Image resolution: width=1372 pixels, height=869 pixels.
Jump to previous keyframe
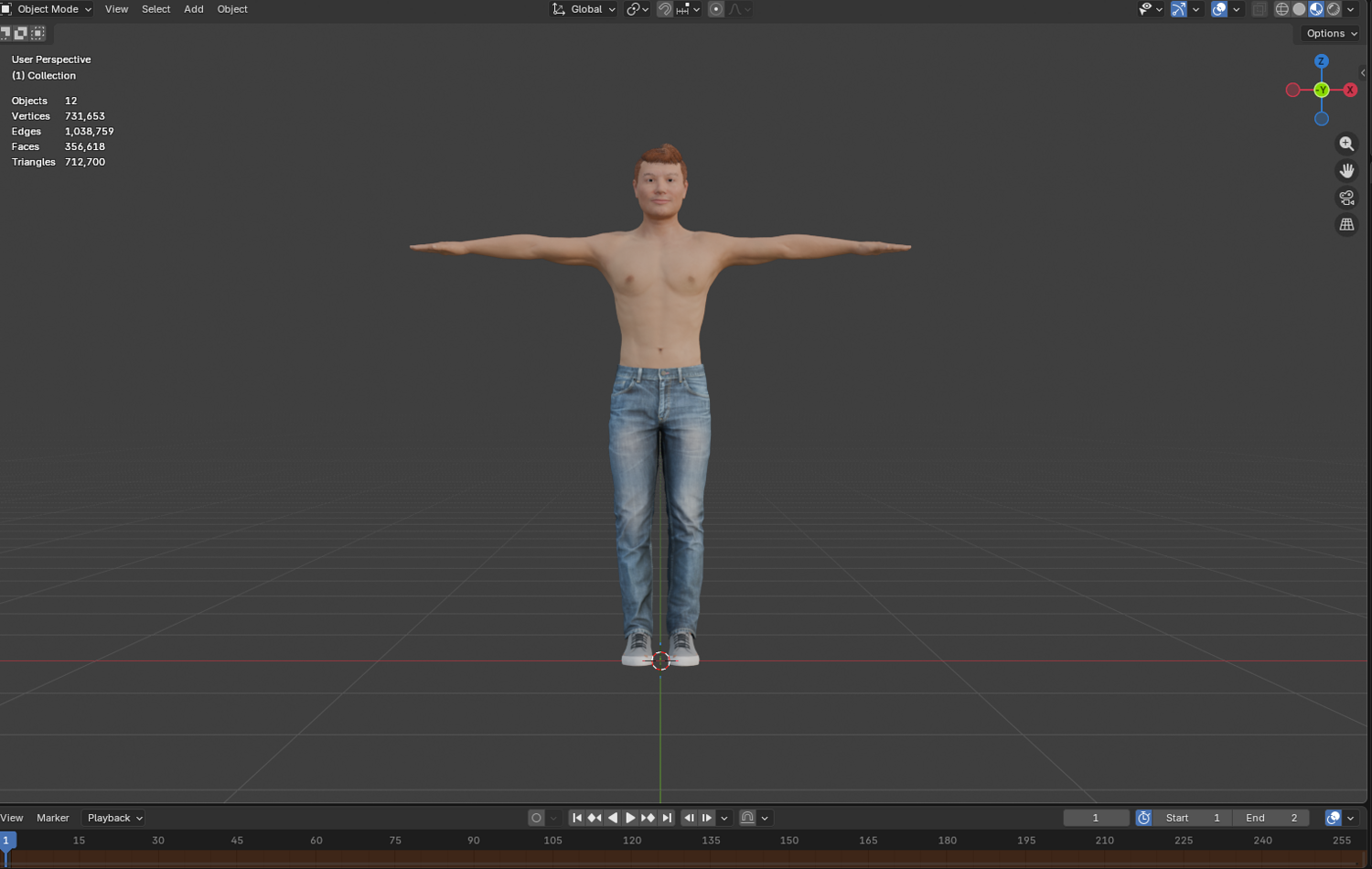coord(595,818)
